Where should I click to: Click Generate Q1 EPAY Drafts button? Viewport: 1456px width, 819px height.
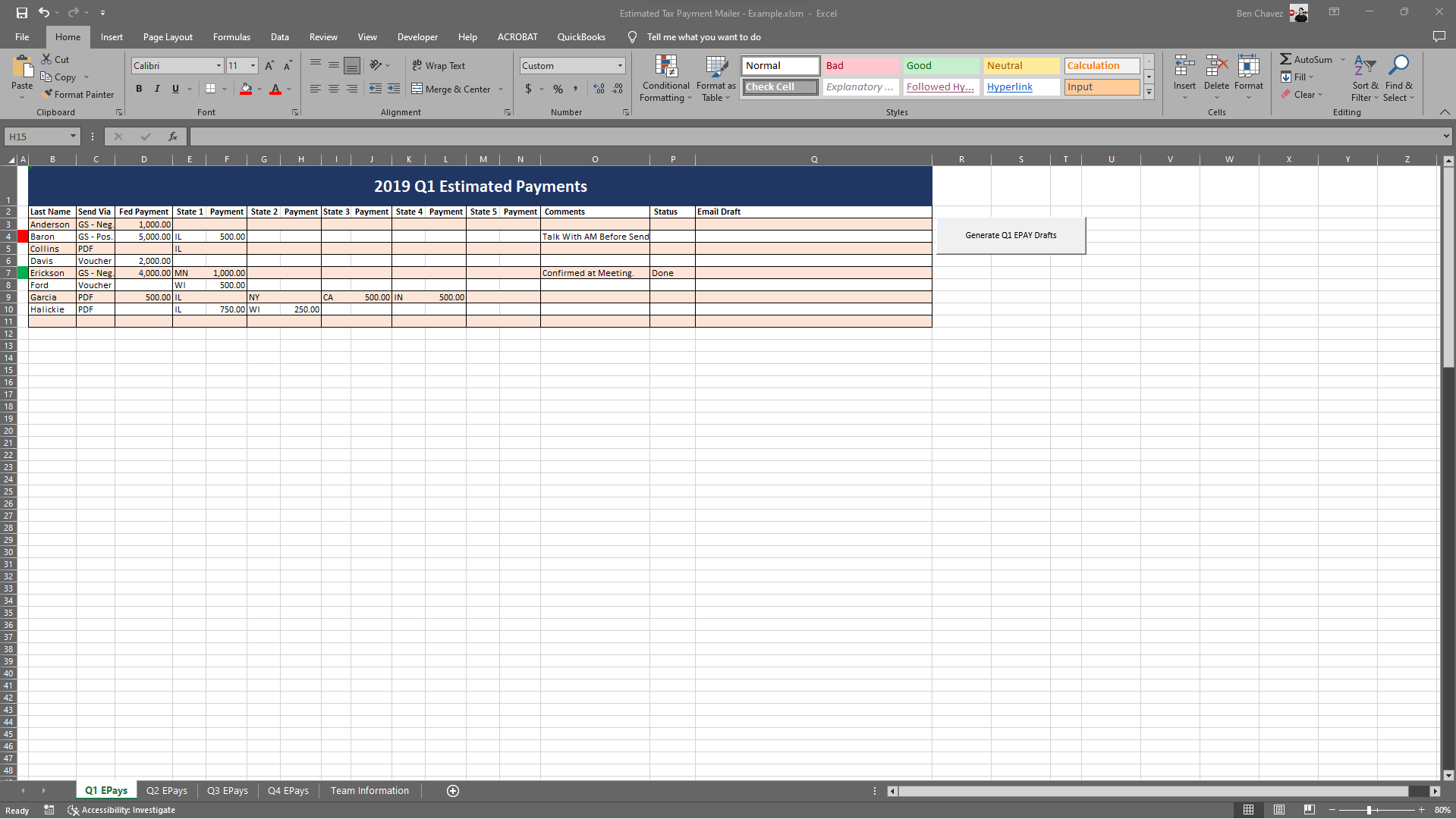pos(1010,235)
